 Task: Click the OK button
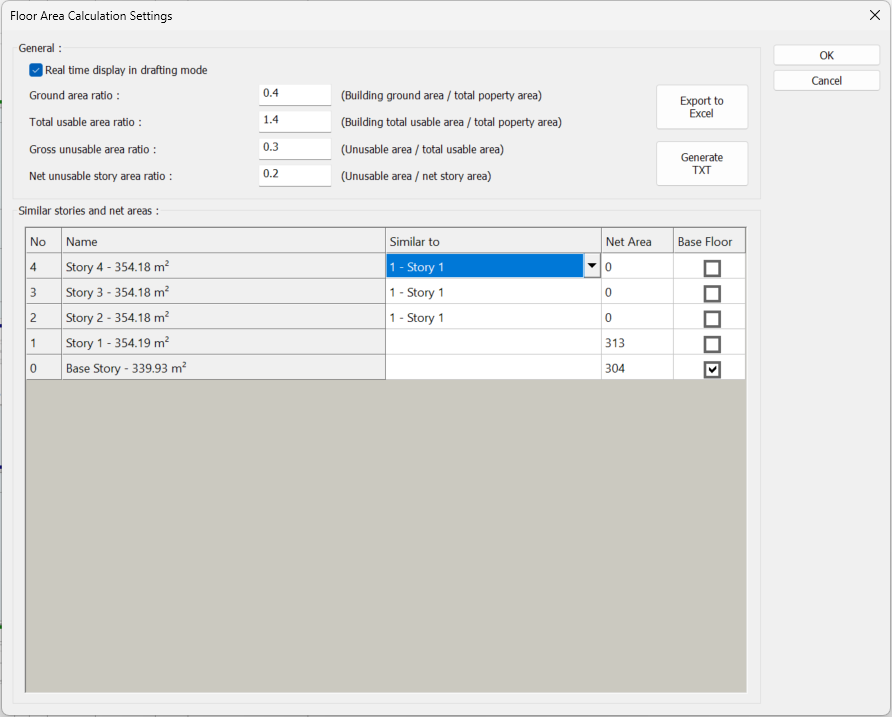pos(826,56)
